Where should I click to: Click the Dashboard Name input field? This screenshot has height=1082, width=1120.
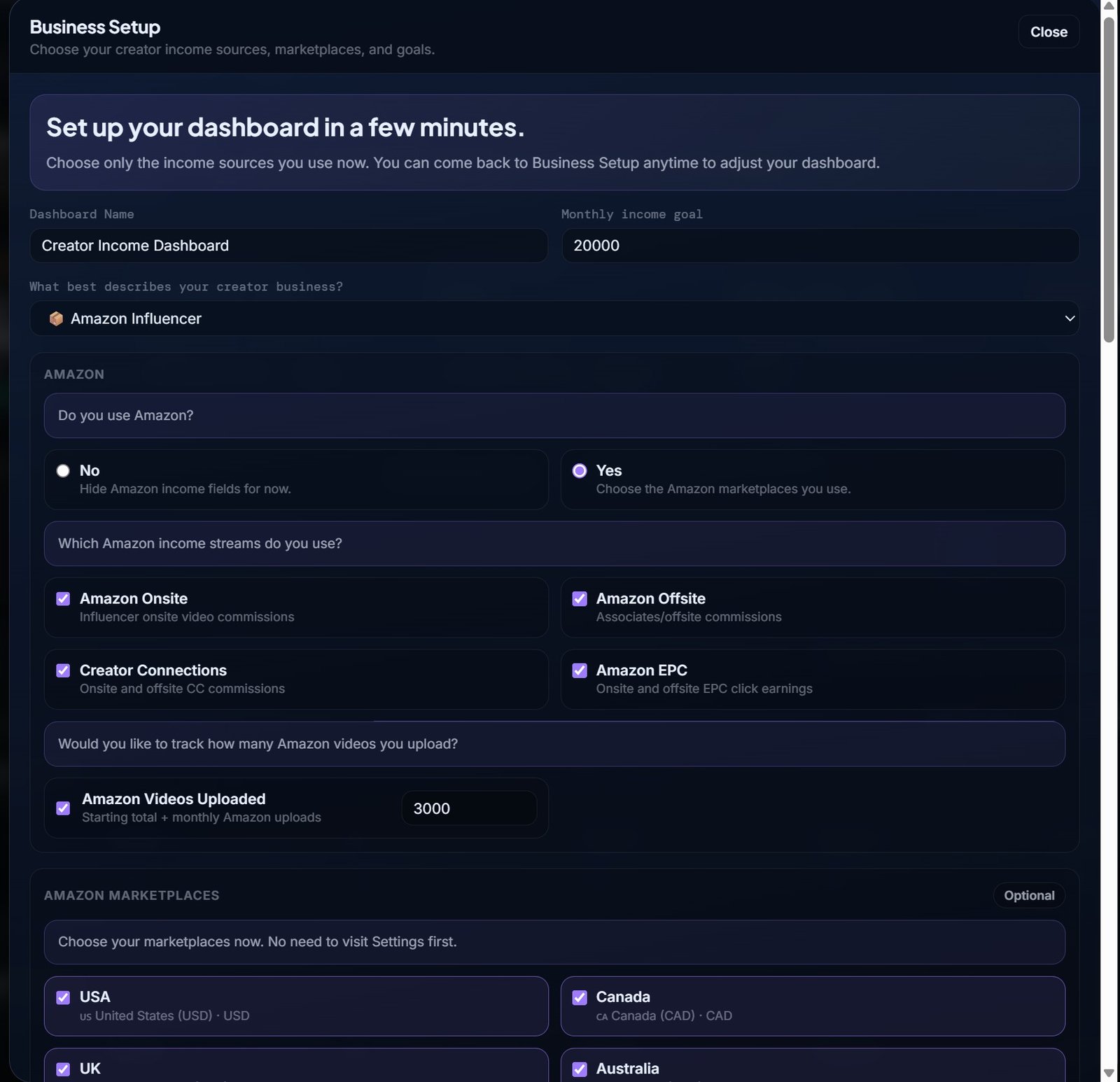[288, 246]
